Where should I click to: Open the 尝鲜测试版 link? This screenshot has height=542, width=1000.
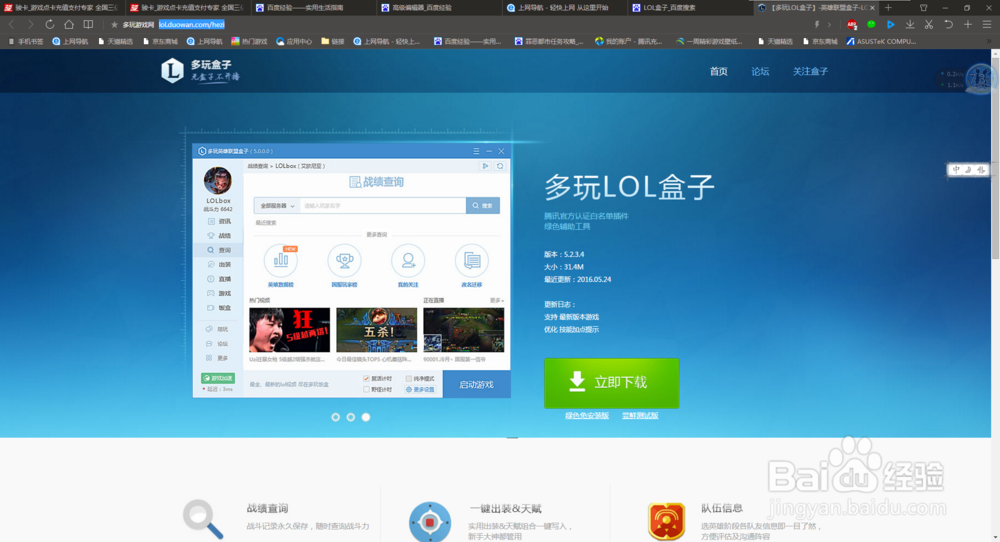tap(640, 416)
